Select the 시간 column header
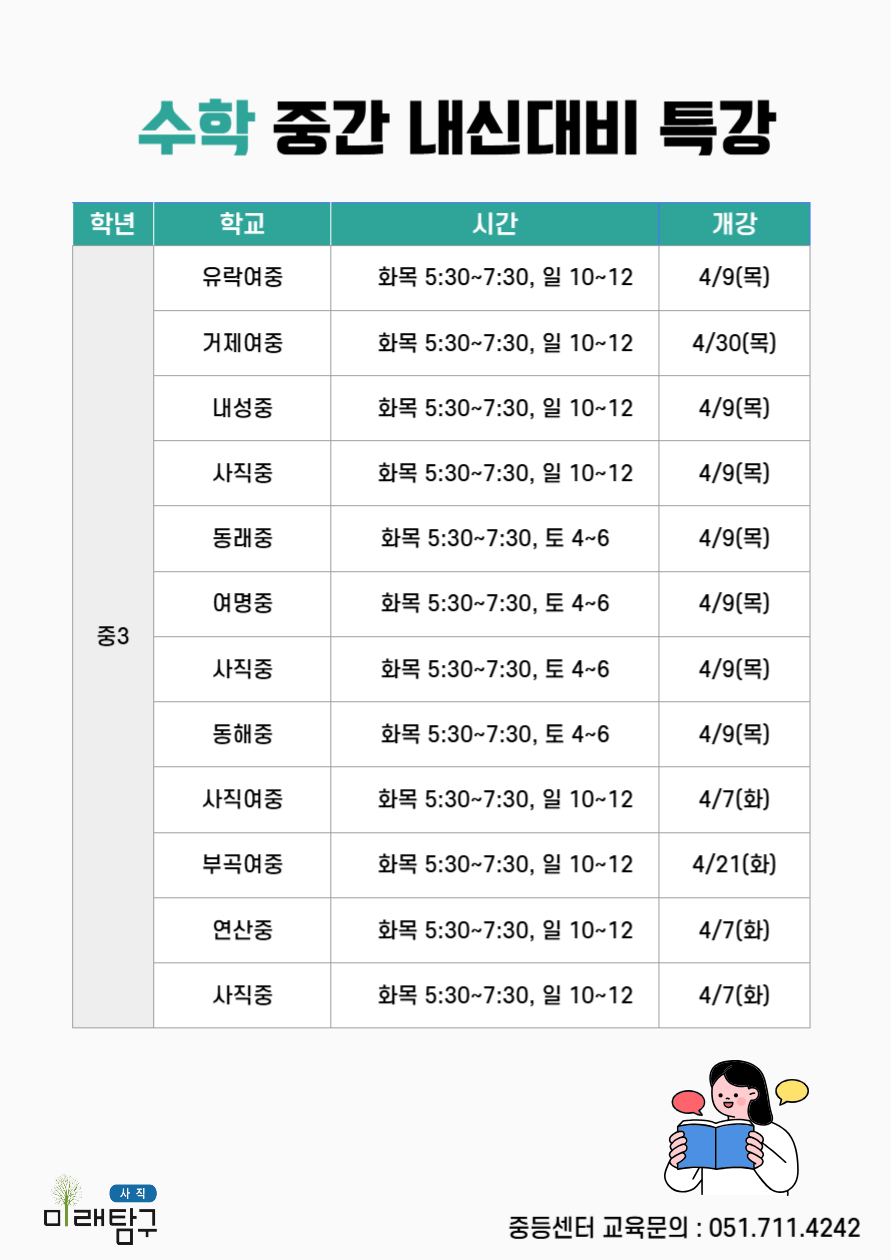 pyautogui.click(x=494, y=224)
